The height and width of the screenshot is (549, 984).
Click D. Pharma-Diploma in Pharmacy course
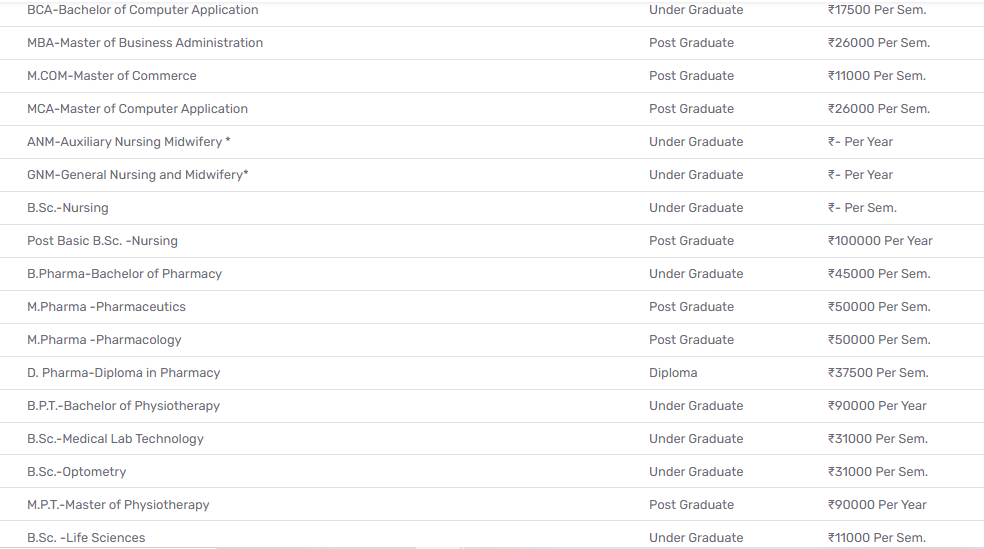(x=123, y=373)
